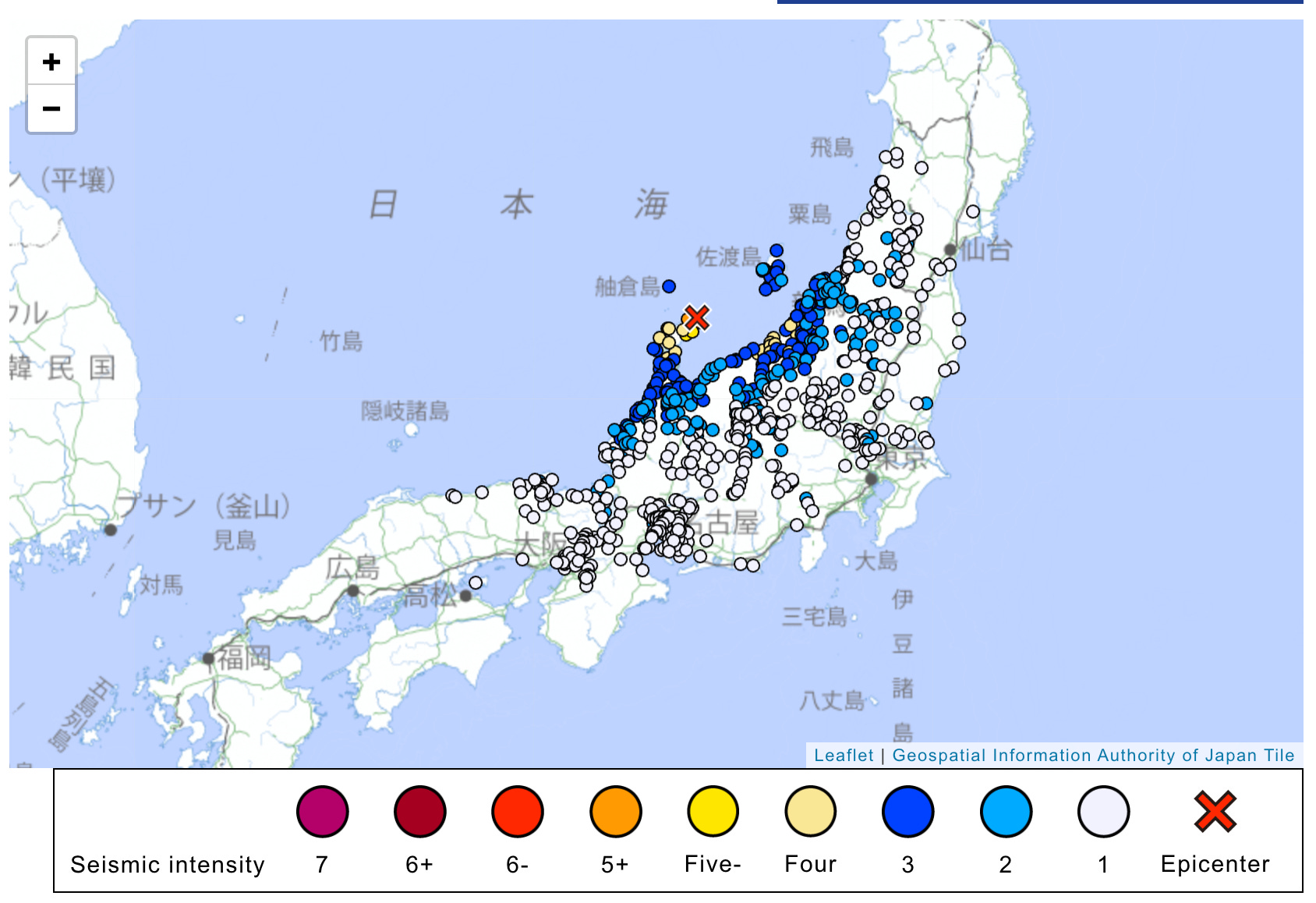Image resolution: width=1316 pixels, height=903 pixels.
Task: Zoom out using the minus control
Action: (51, 109)
